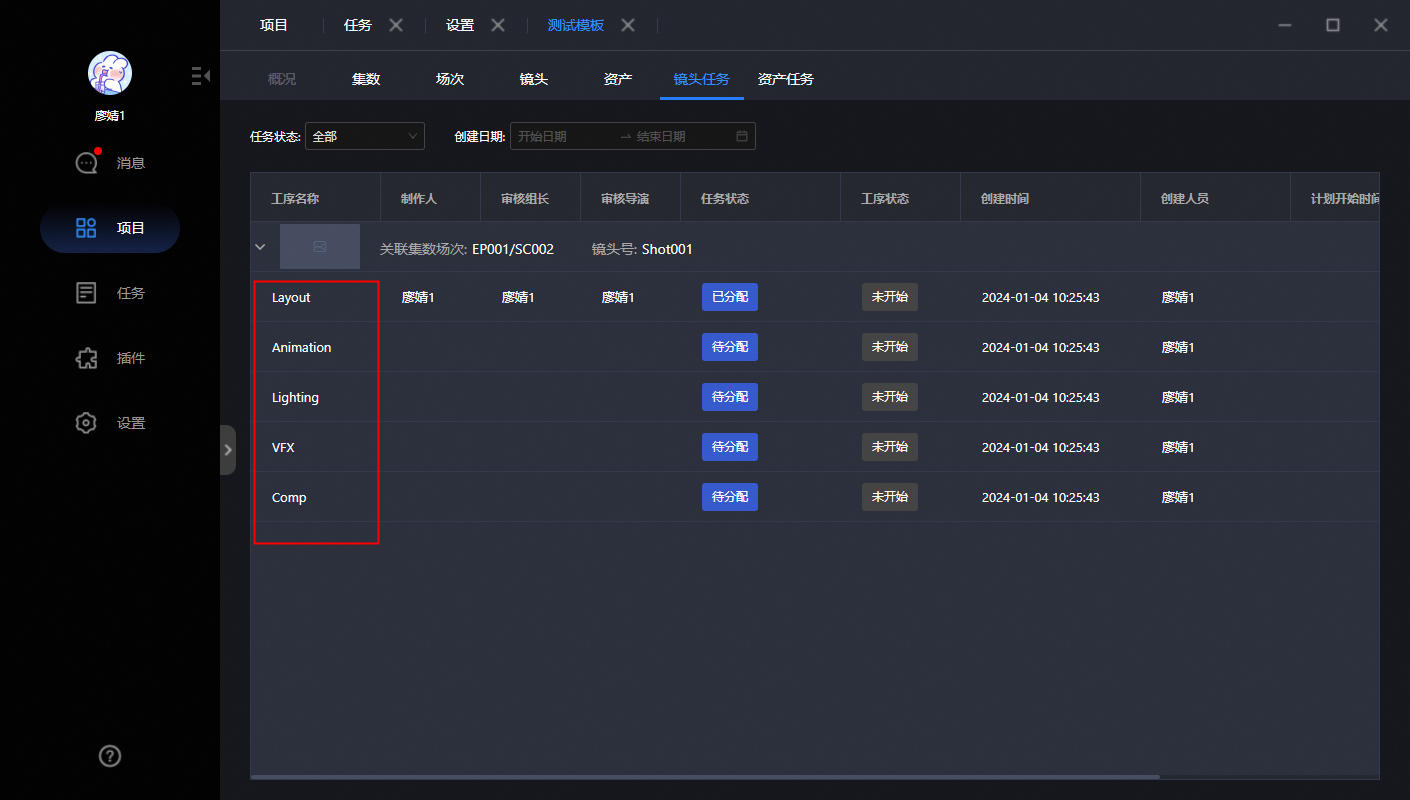
Task: Open the 资产任务 sub-tab
Action: [786, 79]
